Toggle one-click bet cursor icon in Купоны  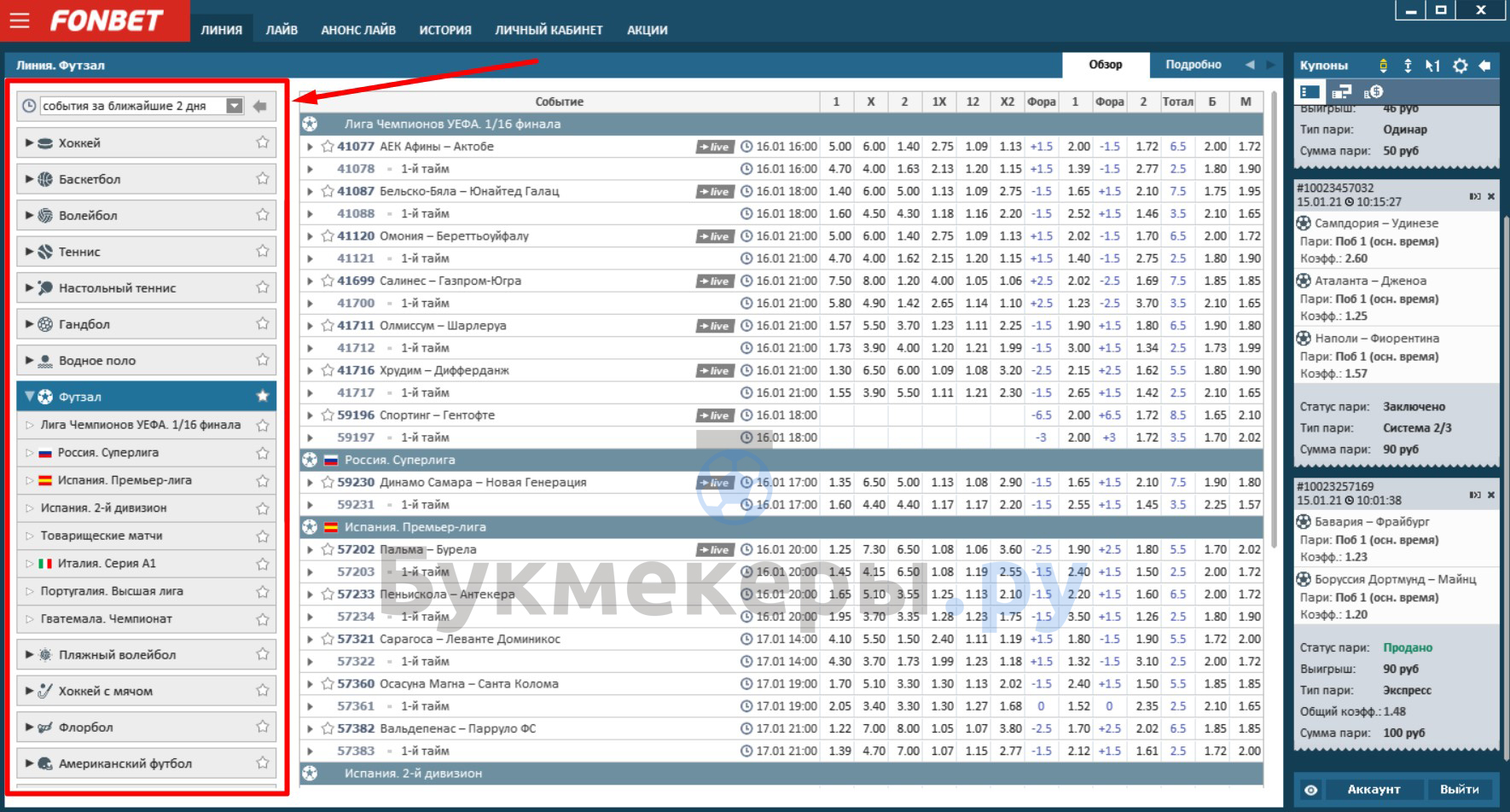(x=1433, y=66)
